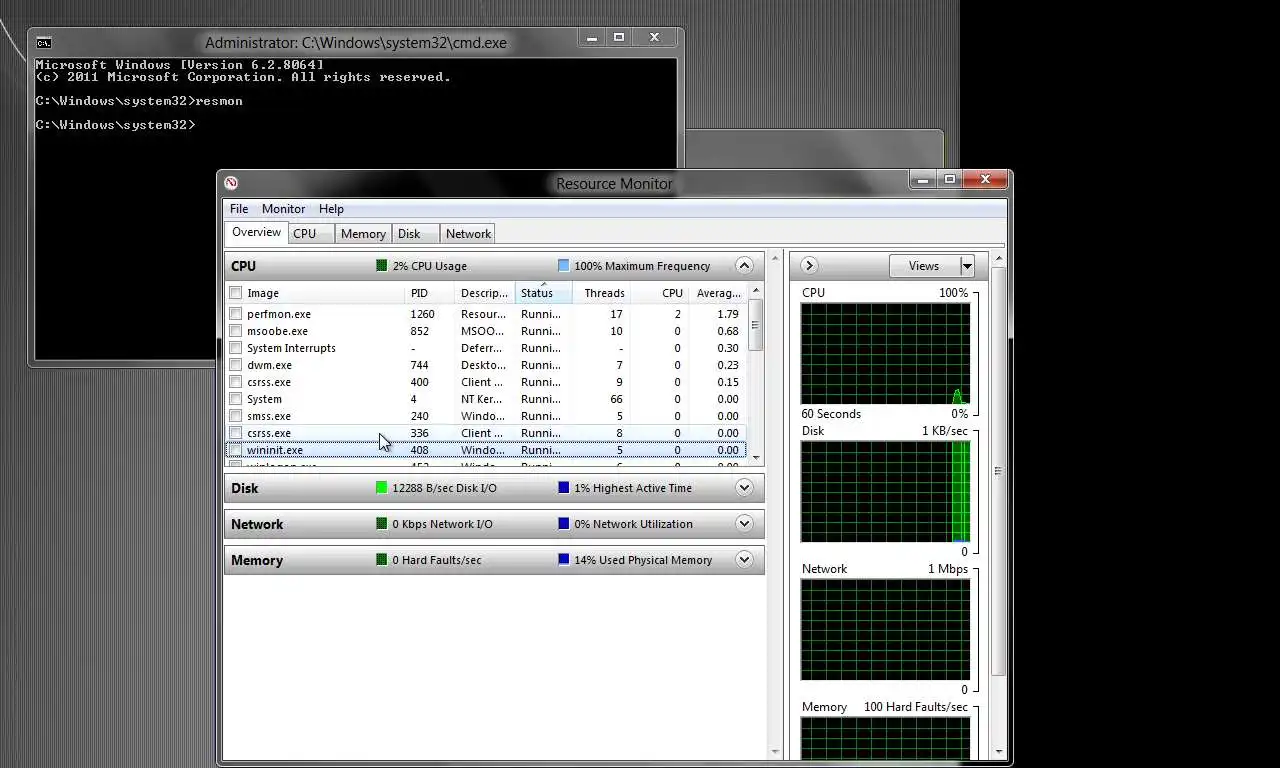This screenshot has height=768, width=1280.
Task: Click the blue Used Physical Memory indicator
Action: 564,560
